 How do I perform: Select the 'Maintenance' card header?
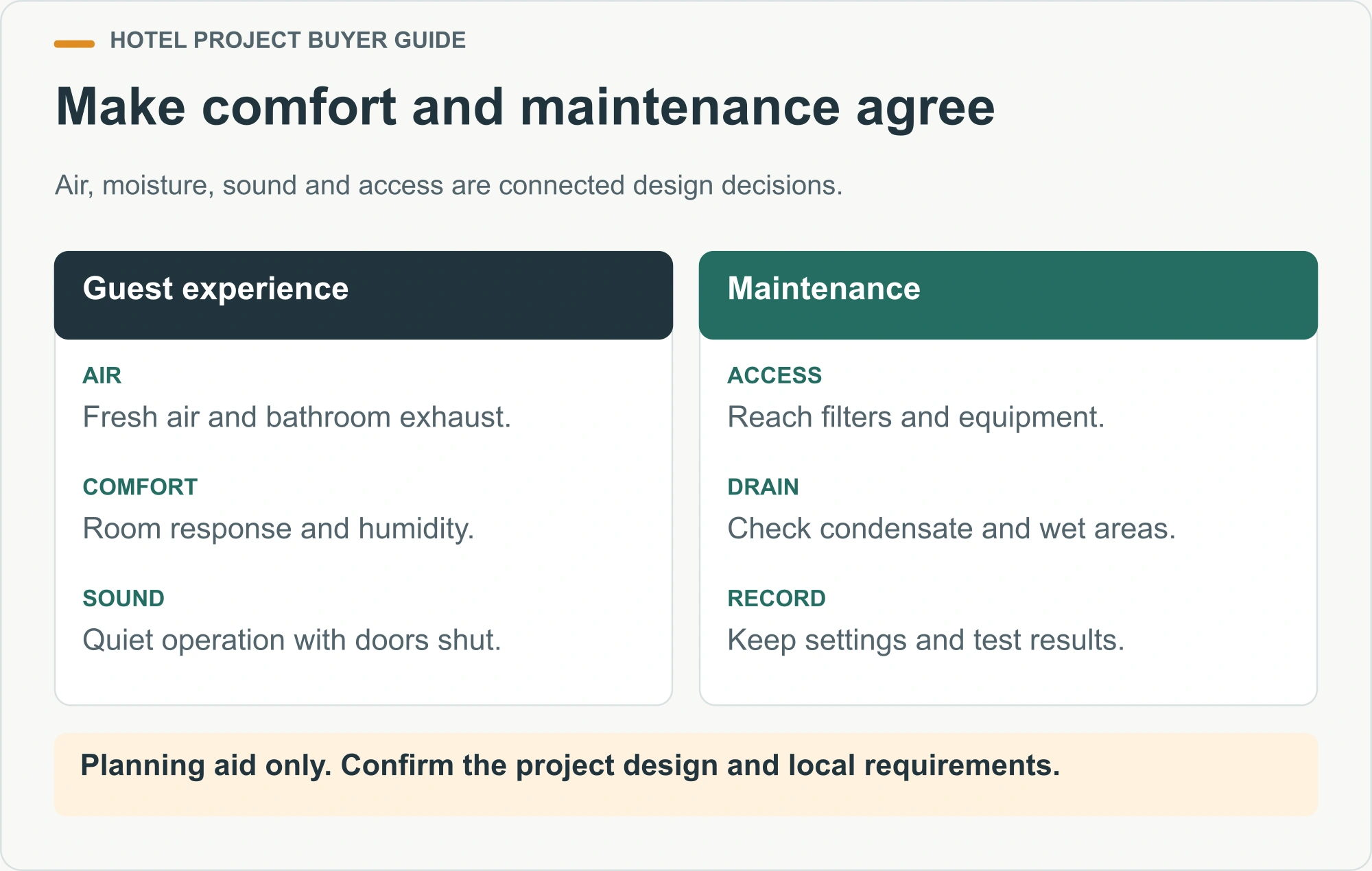click(1008, 295)
